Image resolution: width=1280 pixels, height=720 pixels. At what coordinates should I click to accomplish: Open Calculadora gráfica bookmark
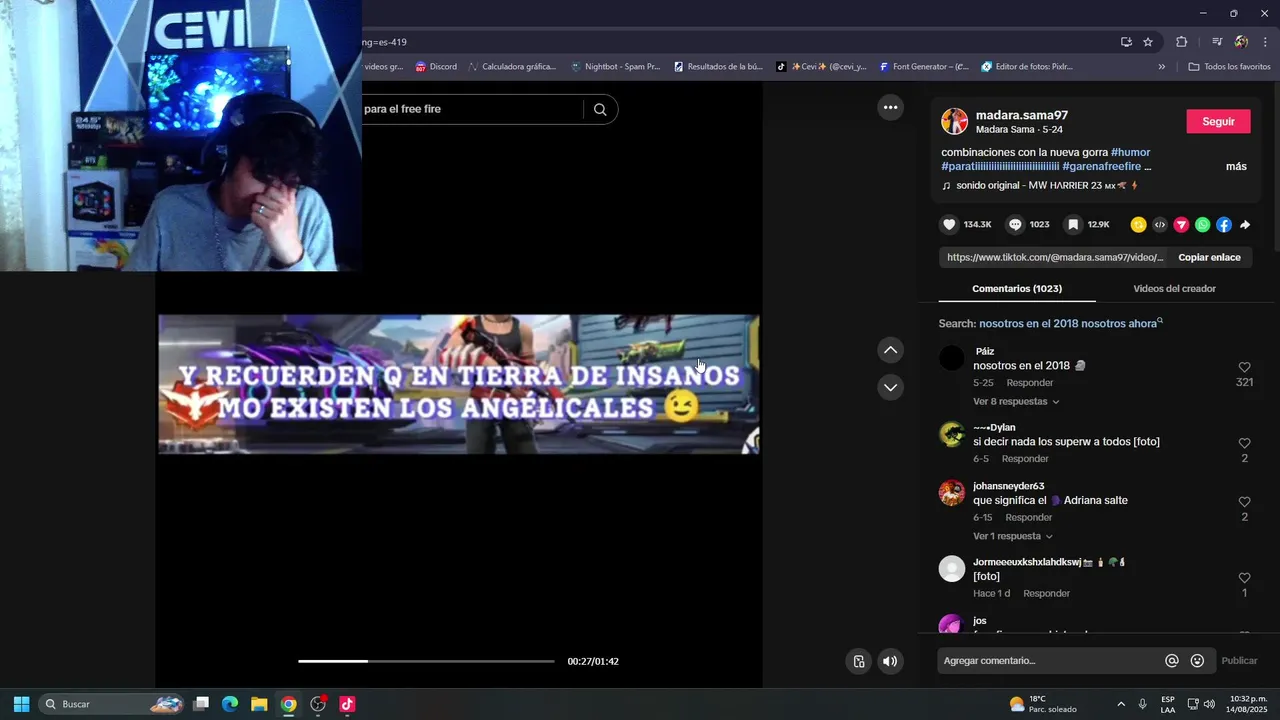pos(511,67)
